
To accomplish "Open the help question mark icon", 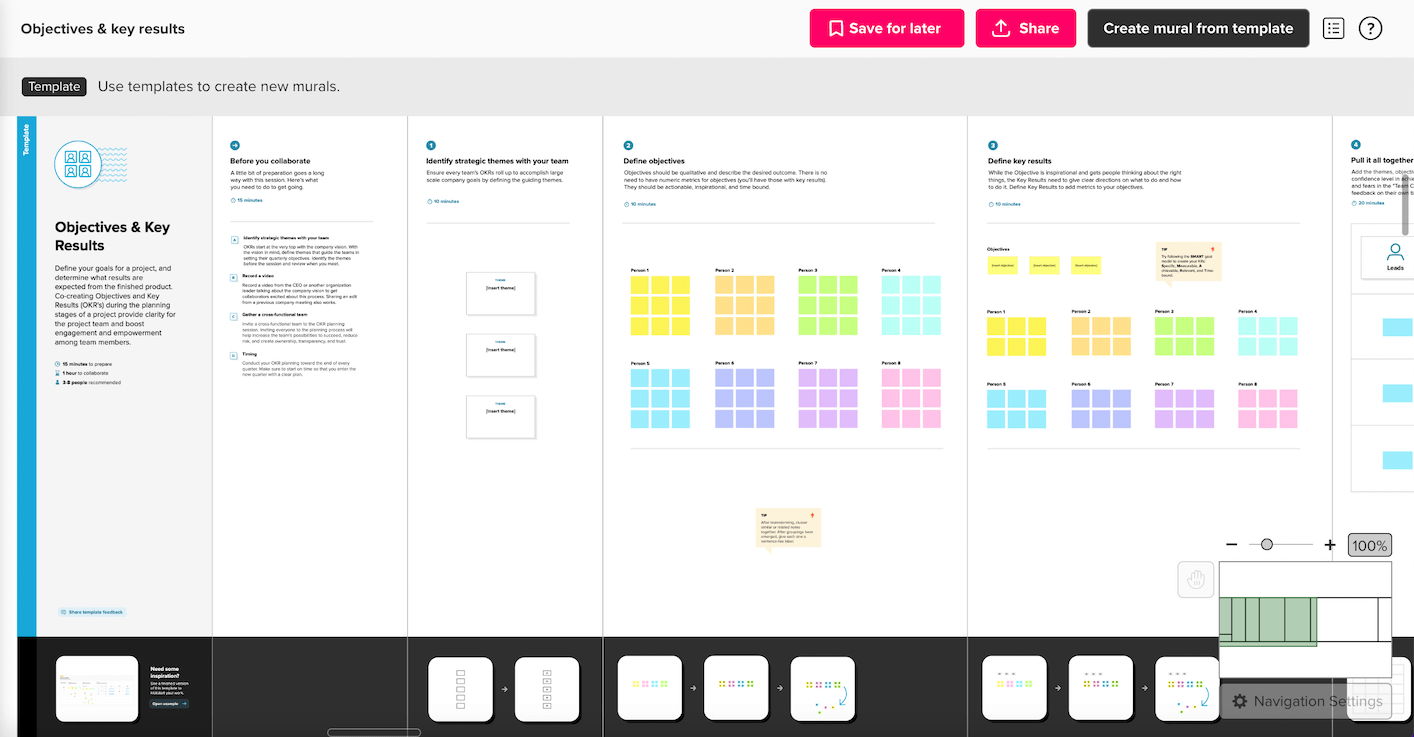I will (x=1371, y=28).
